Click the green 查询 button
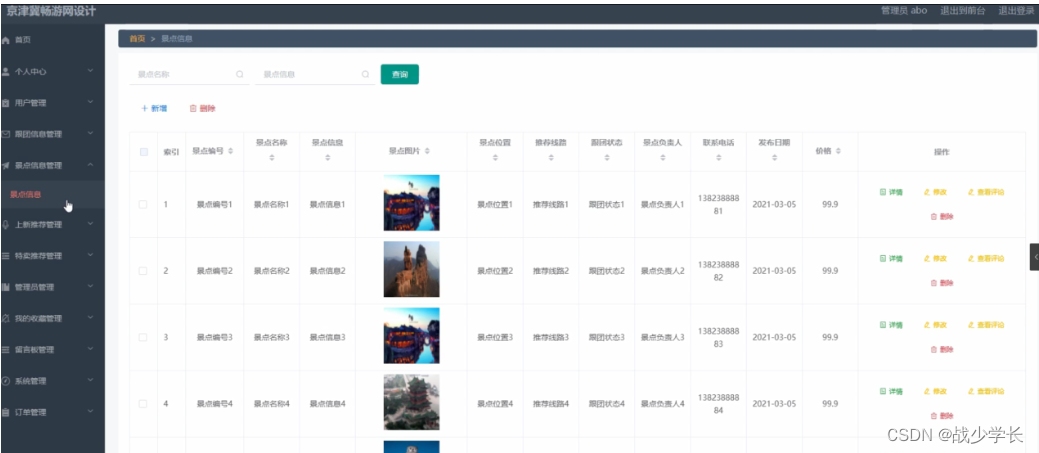Image resolution: width=1039 pixels, height=453 pixels. point(400,75)
